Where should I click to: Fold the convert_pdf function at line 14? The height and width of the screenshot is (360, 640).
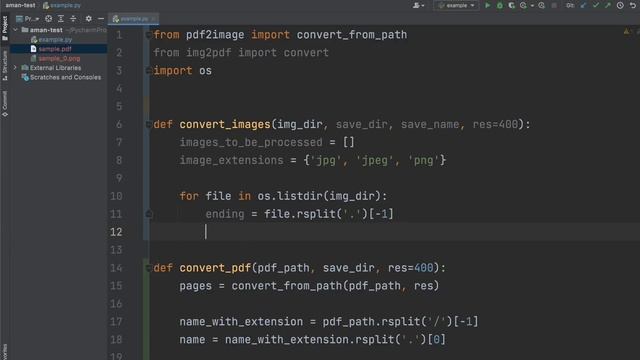pos(148,268)
